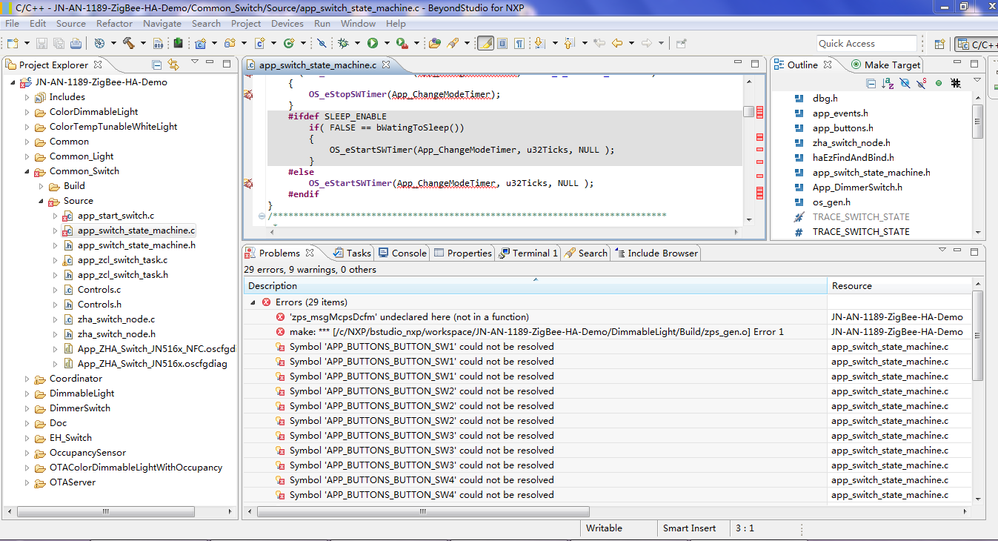Image resolution: width=998 pixels, height=541 pixels.
Task: Click the New Class green icon
Action: 289,43
